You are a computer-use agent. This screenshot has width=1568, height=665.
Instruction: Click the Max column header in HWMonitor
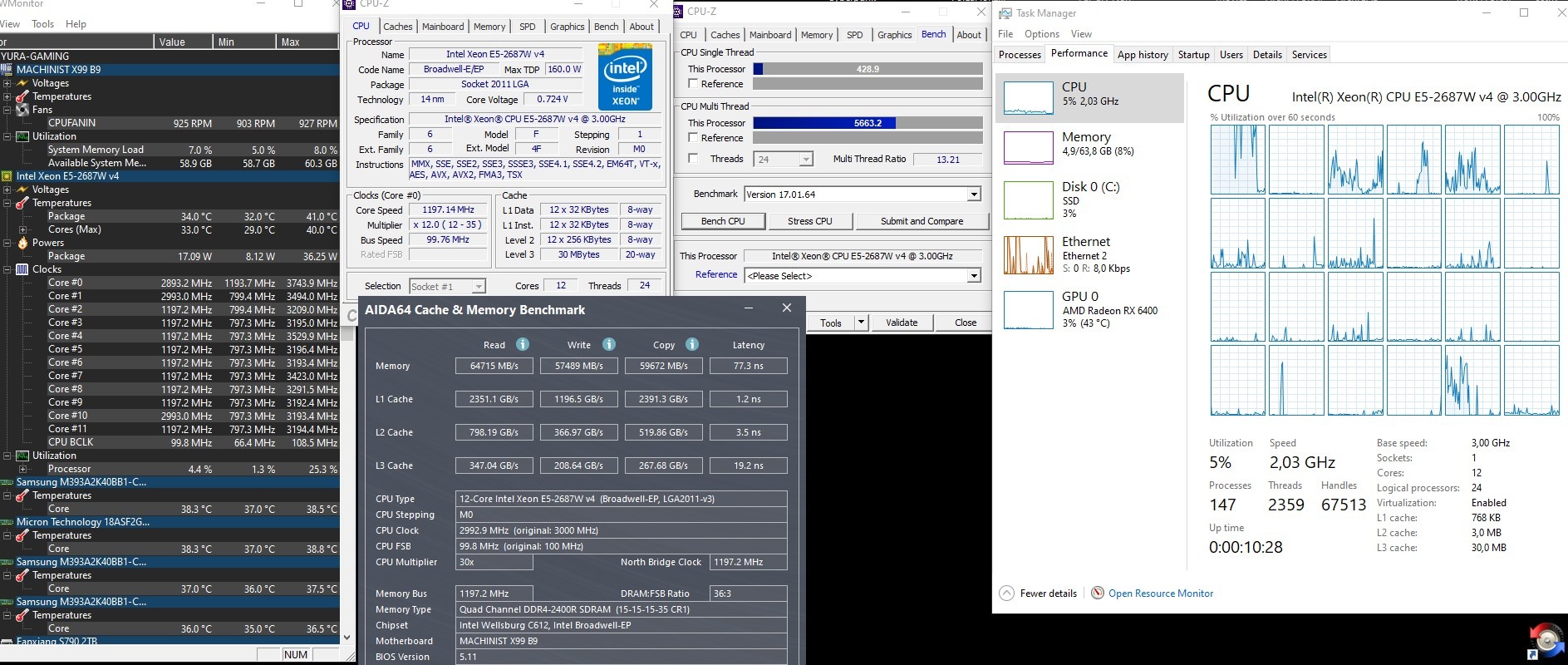pyautogui.click(x=307, y=42)
